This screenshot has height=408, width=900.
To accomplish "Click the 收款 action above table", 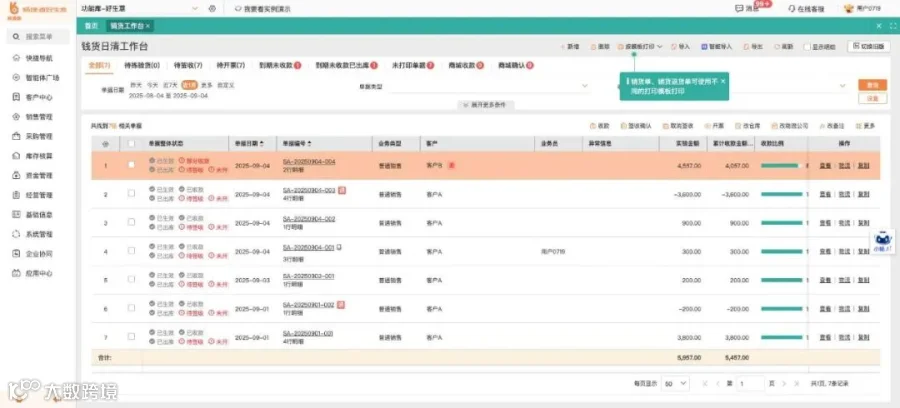I will click(x=600, y=126).
